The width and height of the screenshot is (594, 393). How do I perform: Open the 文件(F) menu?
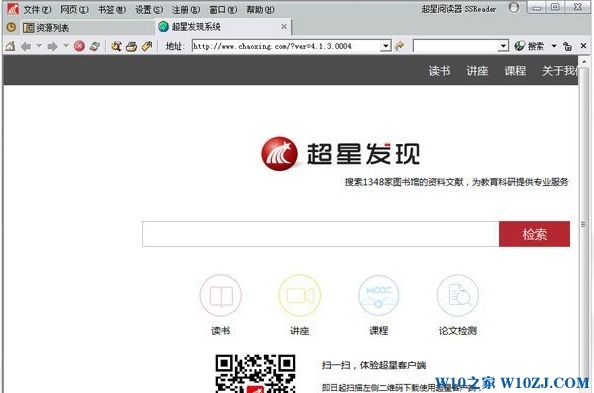pyautogui.click(x=37, y=9)
